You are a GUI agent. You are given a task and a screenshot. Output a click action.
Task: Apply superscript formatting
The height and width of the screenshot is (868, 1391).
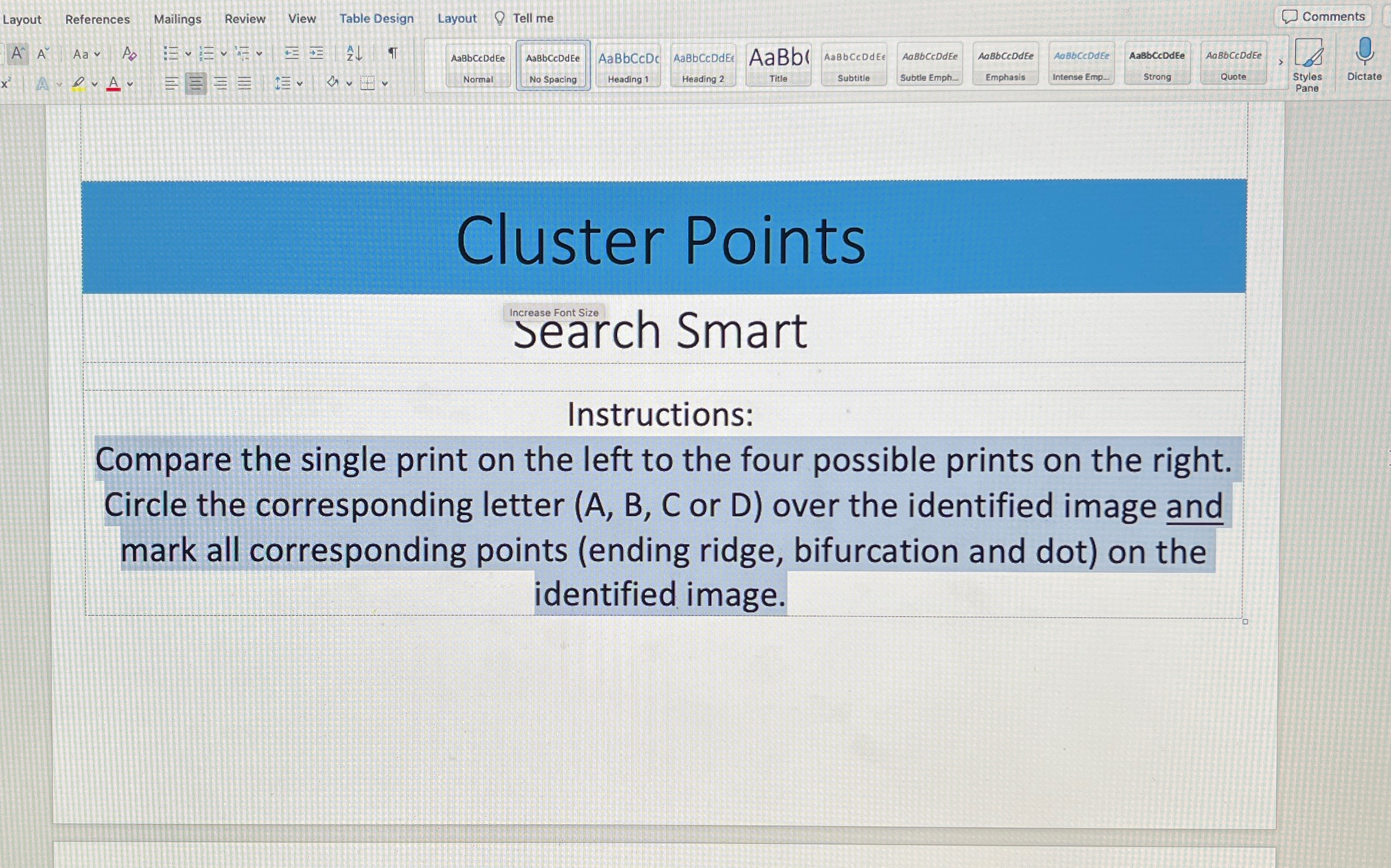[x=5, y=84]
